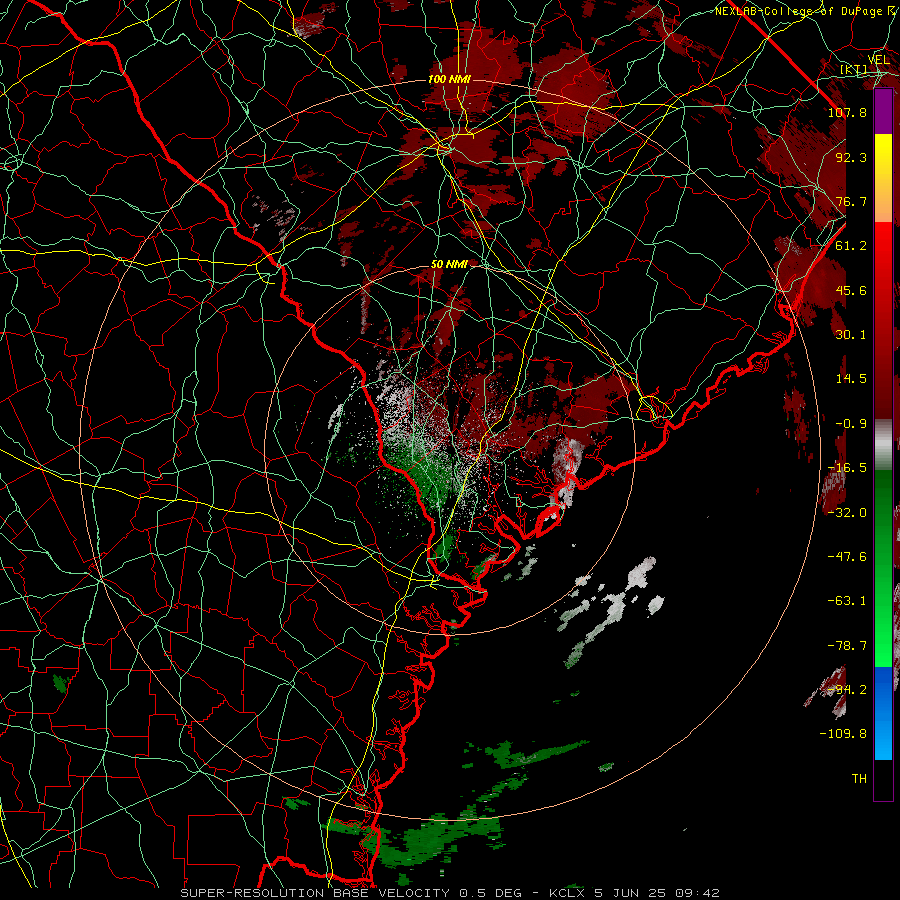Select the 76.7 value on velocity scale
900x900 pixels.
click(x=851, y=201)
